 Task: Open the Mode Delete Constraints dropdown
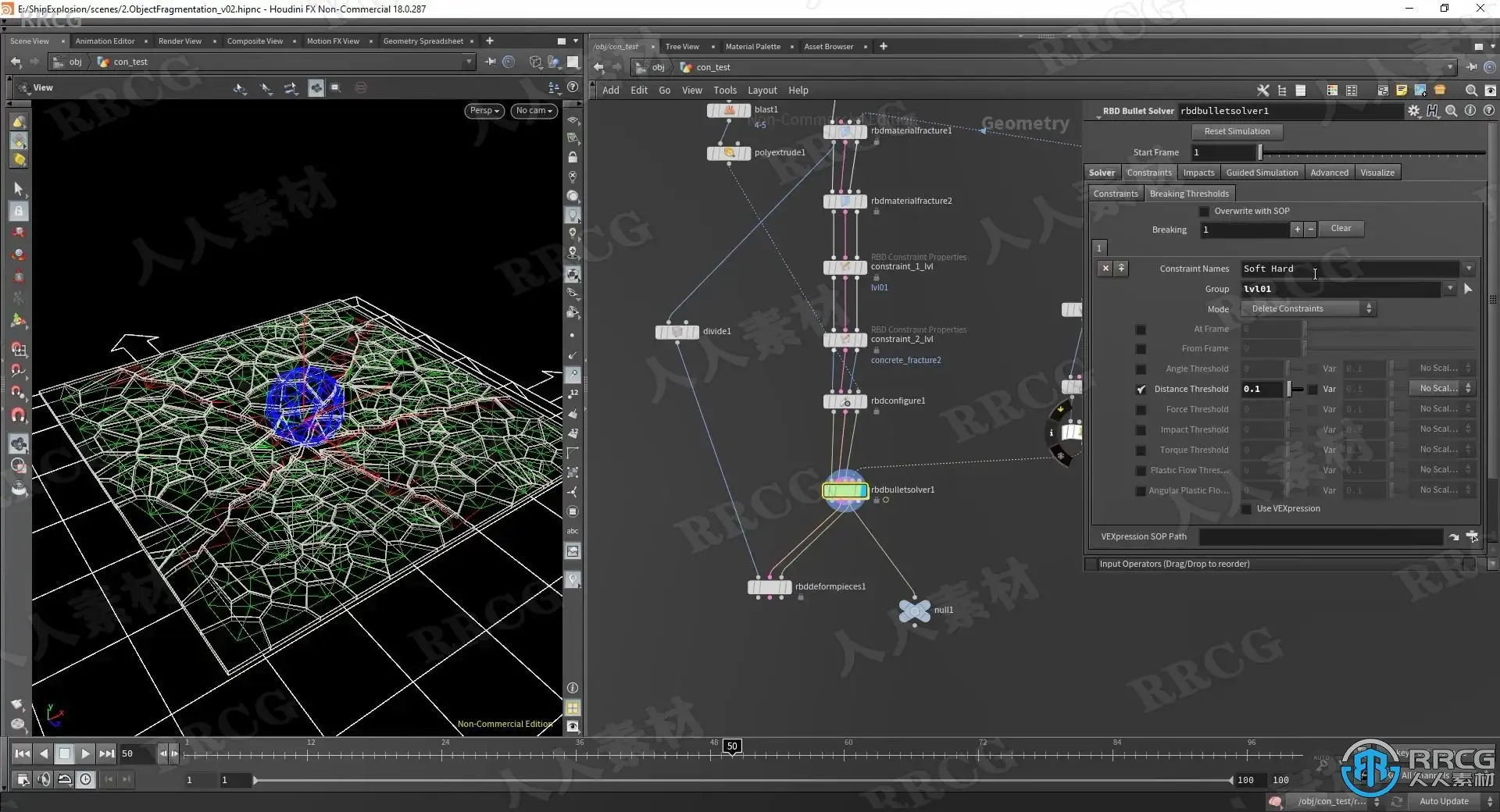1309,309
